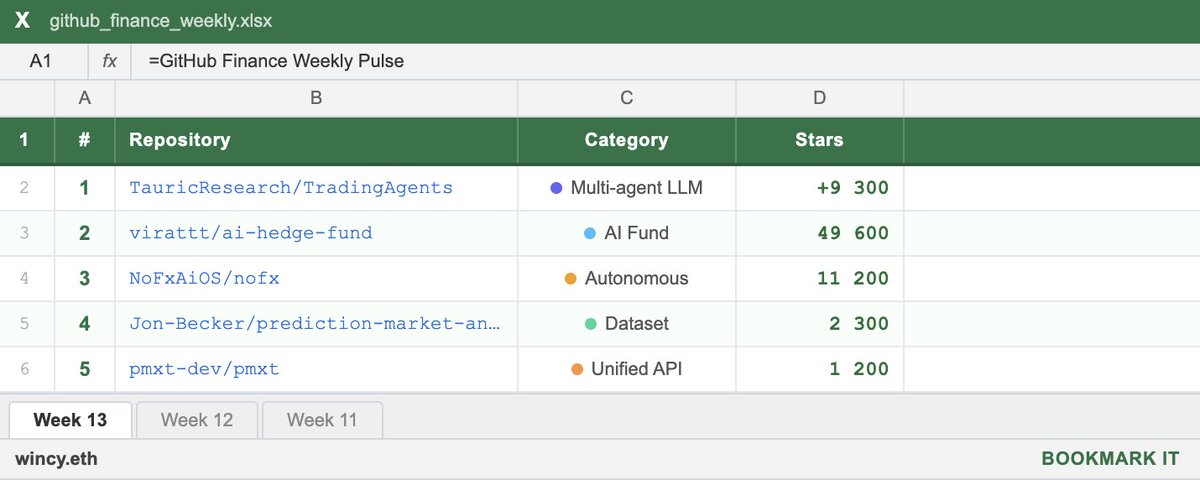Click the fx function icon

(110, 61)
